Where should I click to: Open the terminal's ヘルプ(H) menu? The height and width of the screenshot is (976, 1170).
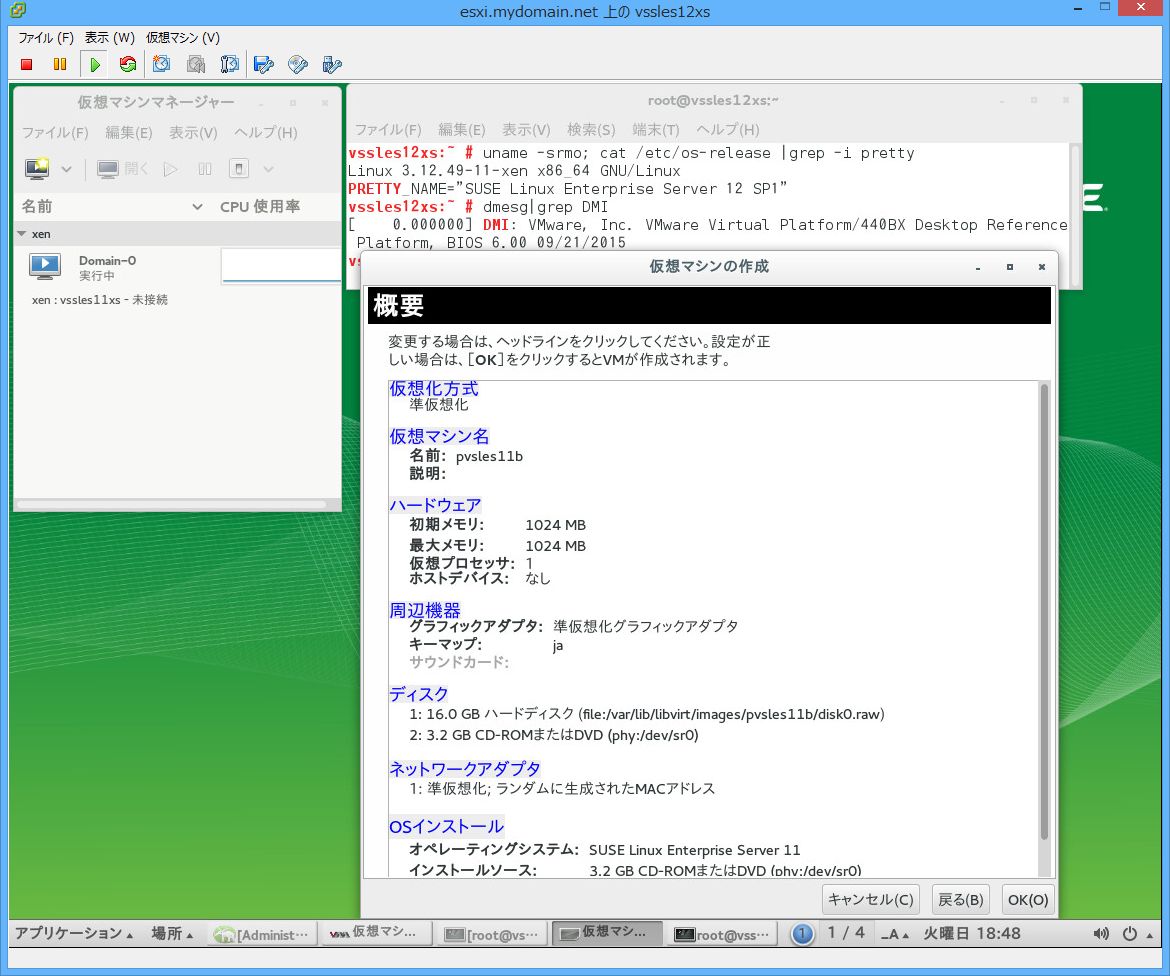click(728, 130)
